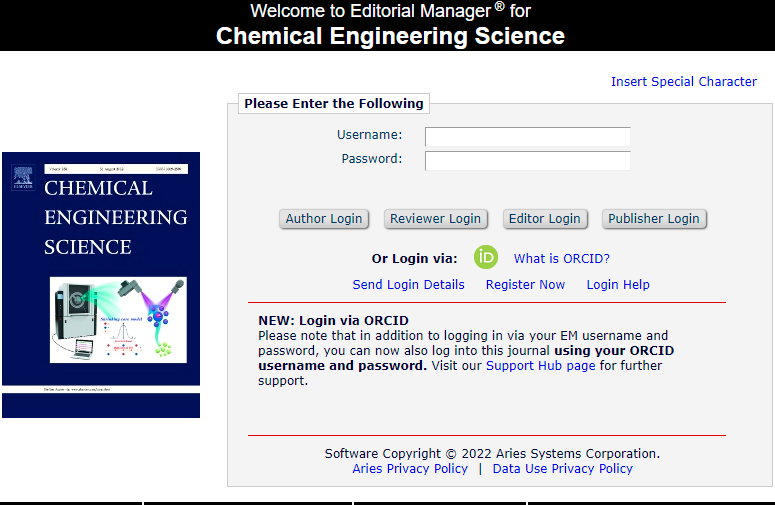Open the 'What is ORCID?' link
This screenshot has height=505, width=775.
(x=561, y=258)
